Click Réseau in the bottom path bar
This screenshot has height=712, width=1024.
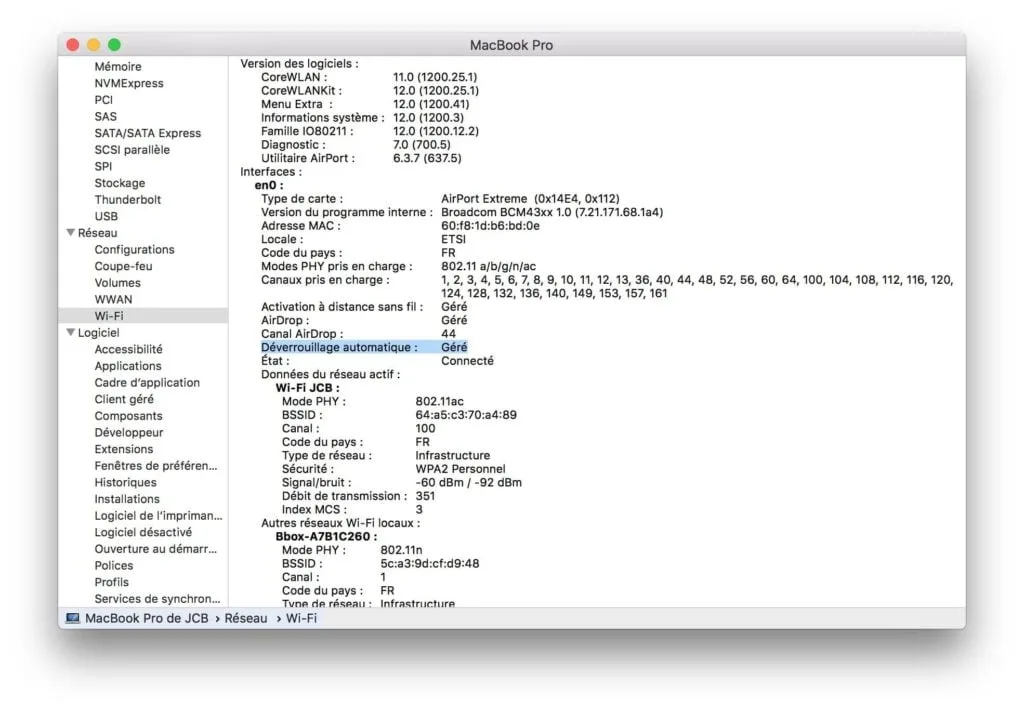[246, 618]
